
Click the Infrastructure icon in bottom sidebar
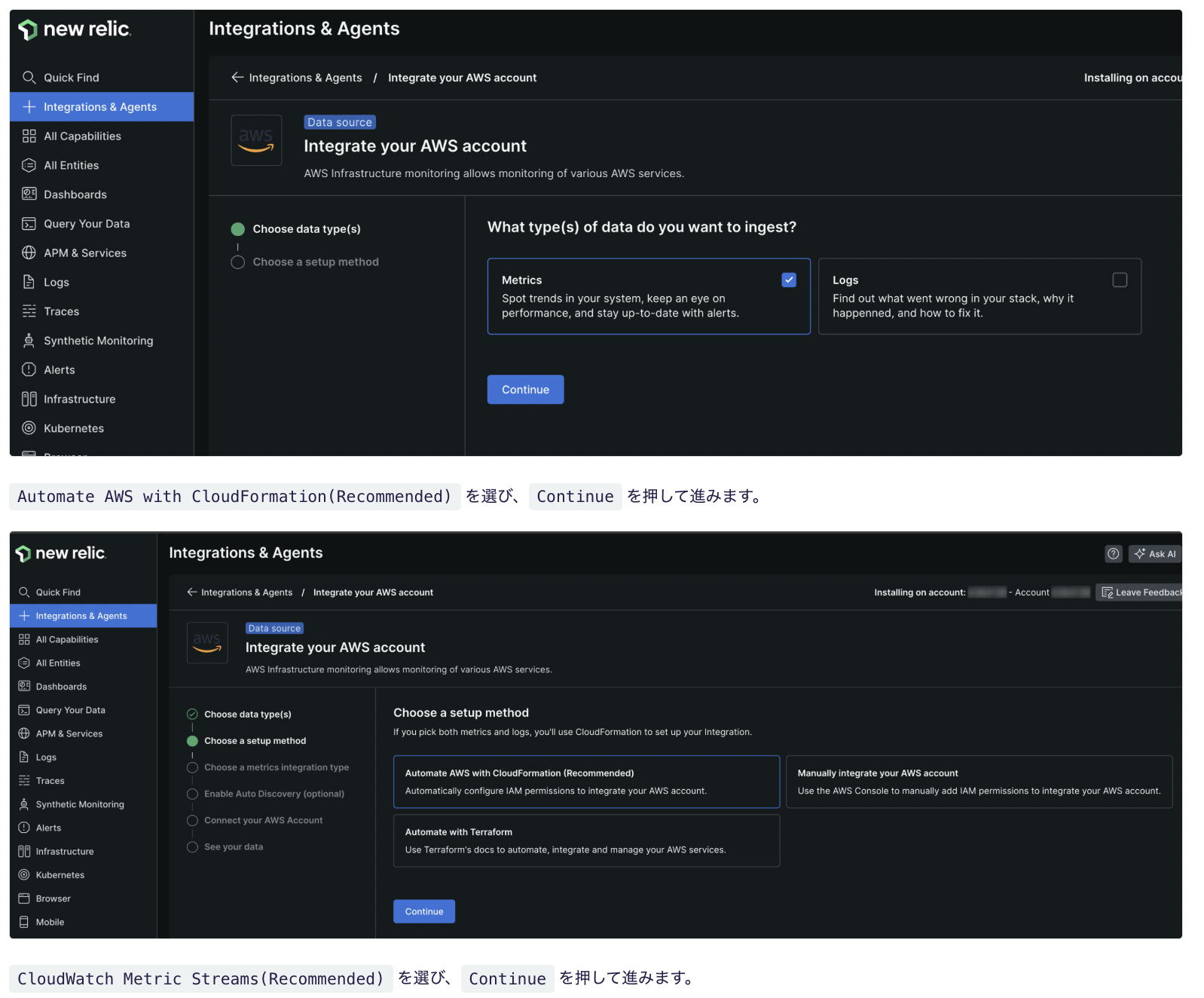tap(24, 851)
